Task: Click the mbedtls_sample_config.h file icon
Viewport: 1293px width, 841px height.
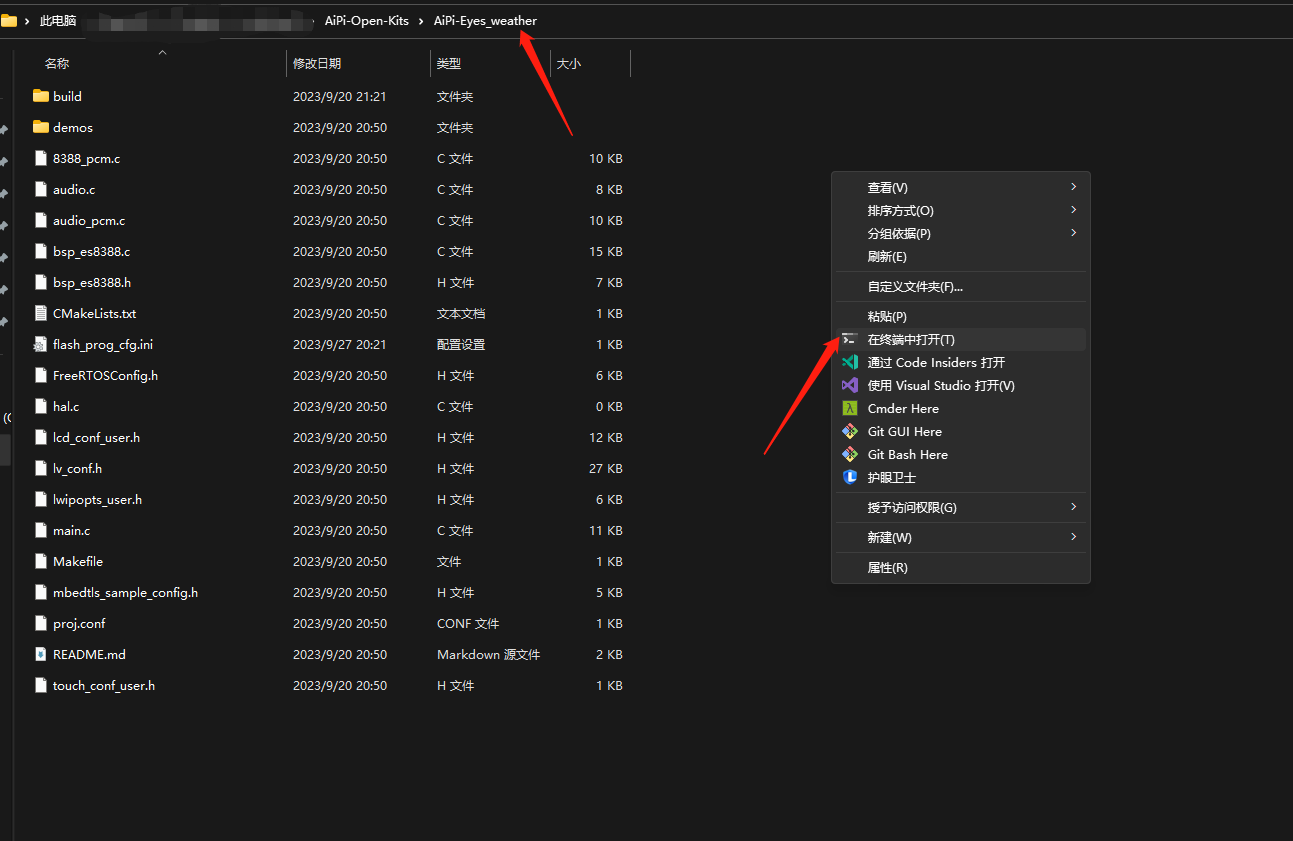Action: coord(41,592)
